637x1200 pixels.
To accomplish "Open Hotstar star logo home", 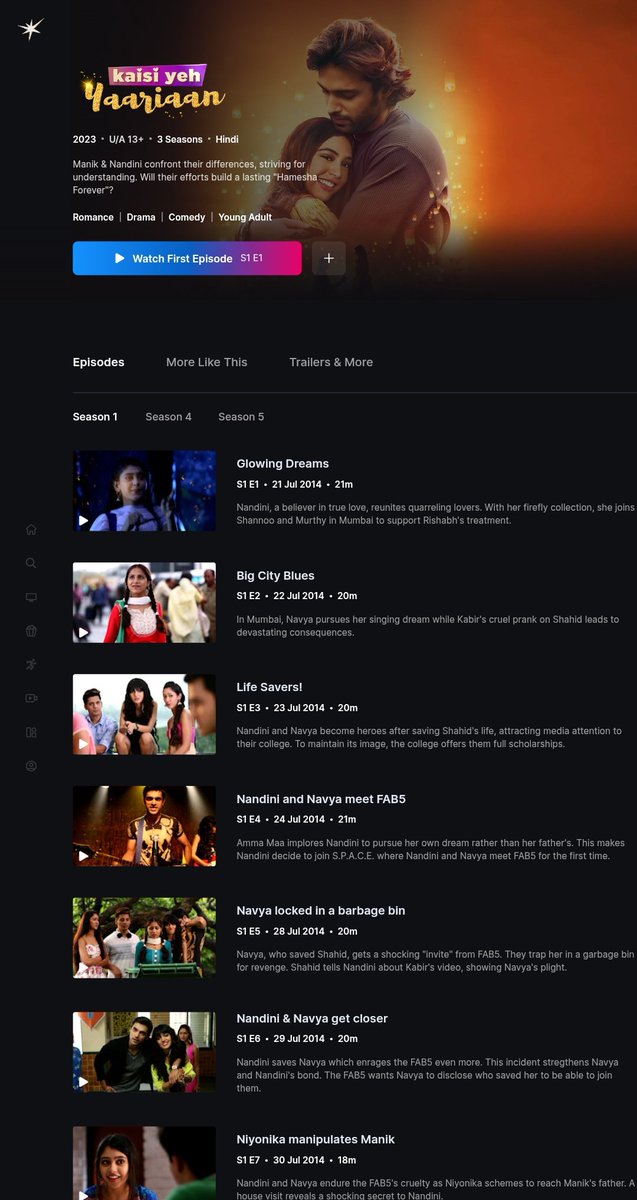I will (x=31, y=29).
